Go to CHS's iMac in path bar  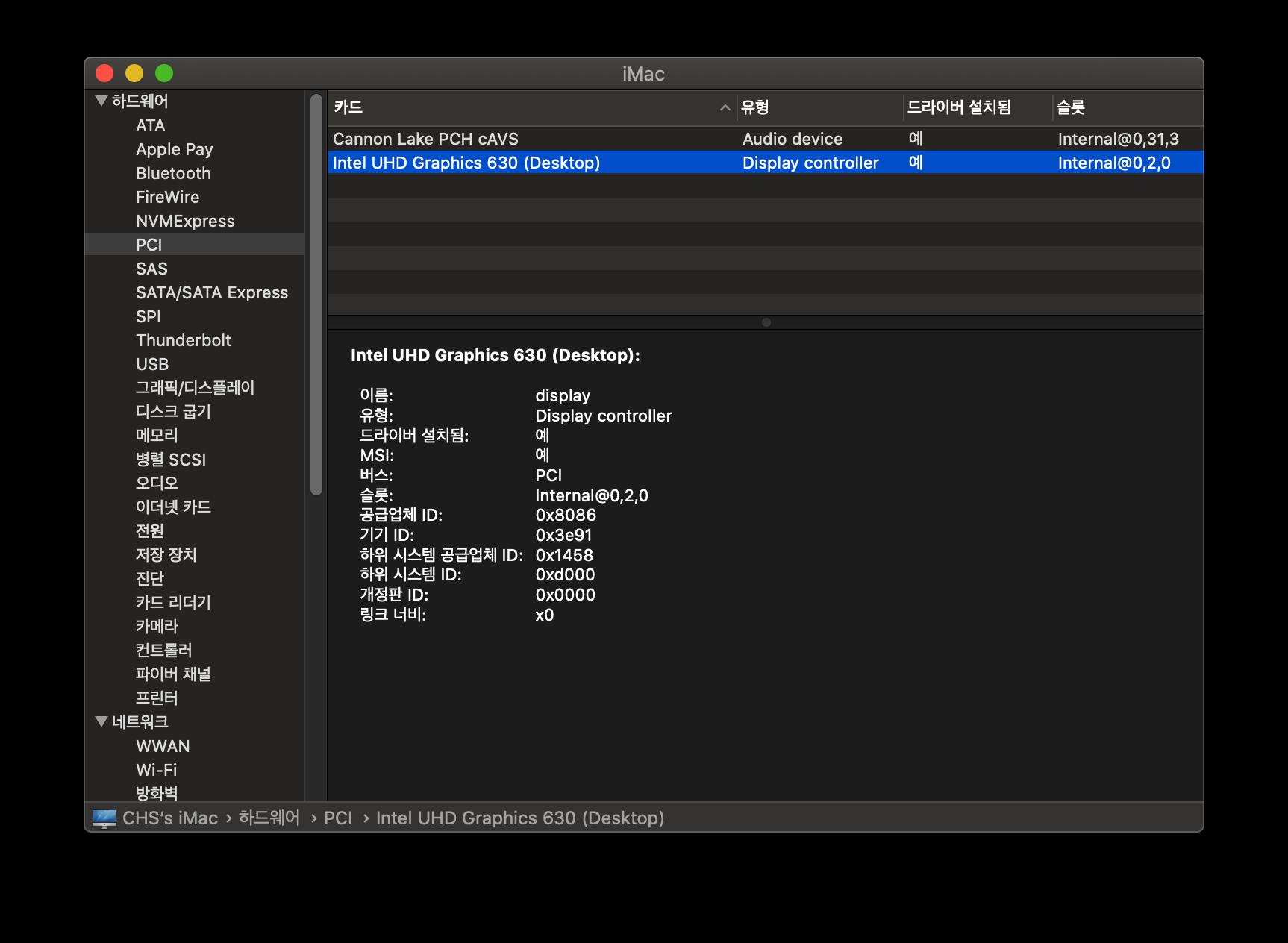(x=170, y=818)
